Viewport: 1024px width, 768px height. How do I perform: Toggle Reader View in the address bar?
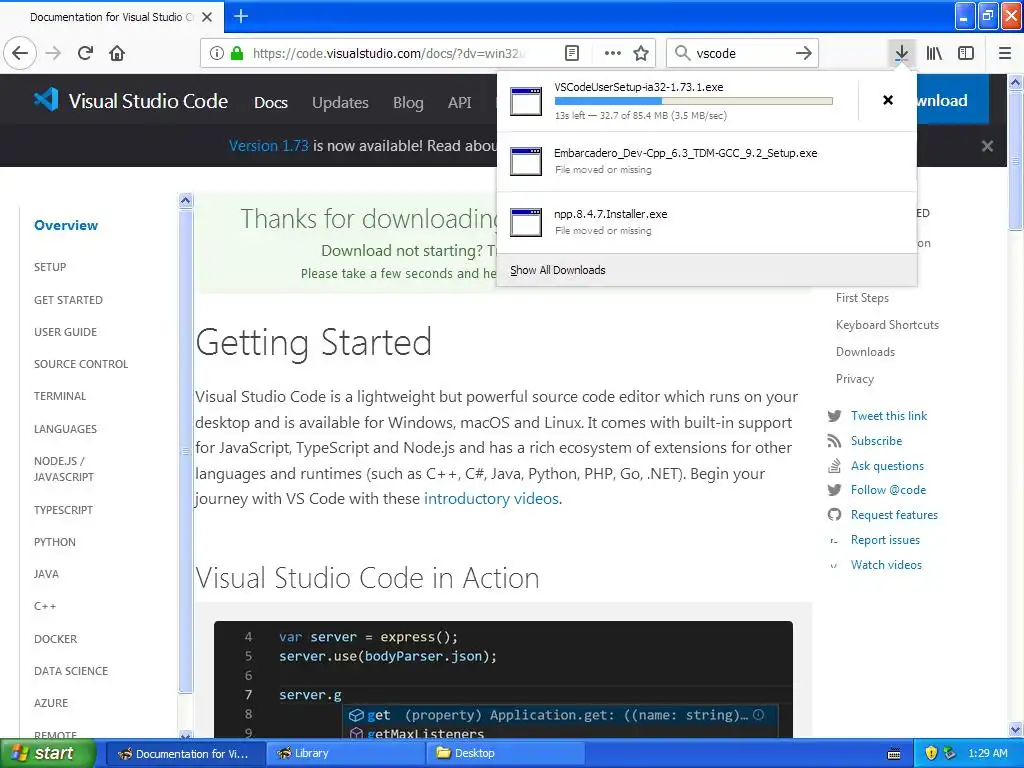571,53
